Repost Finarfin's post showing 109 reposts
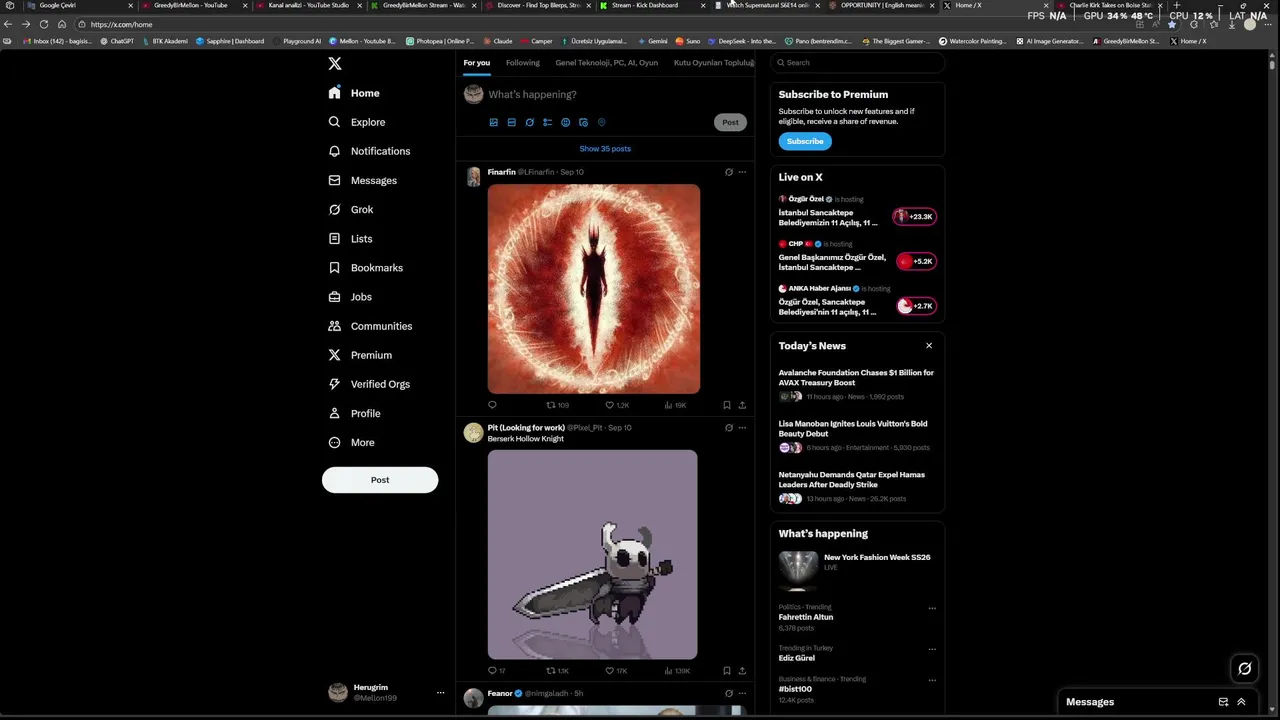 pyautogui.click(x=557, y=405)
